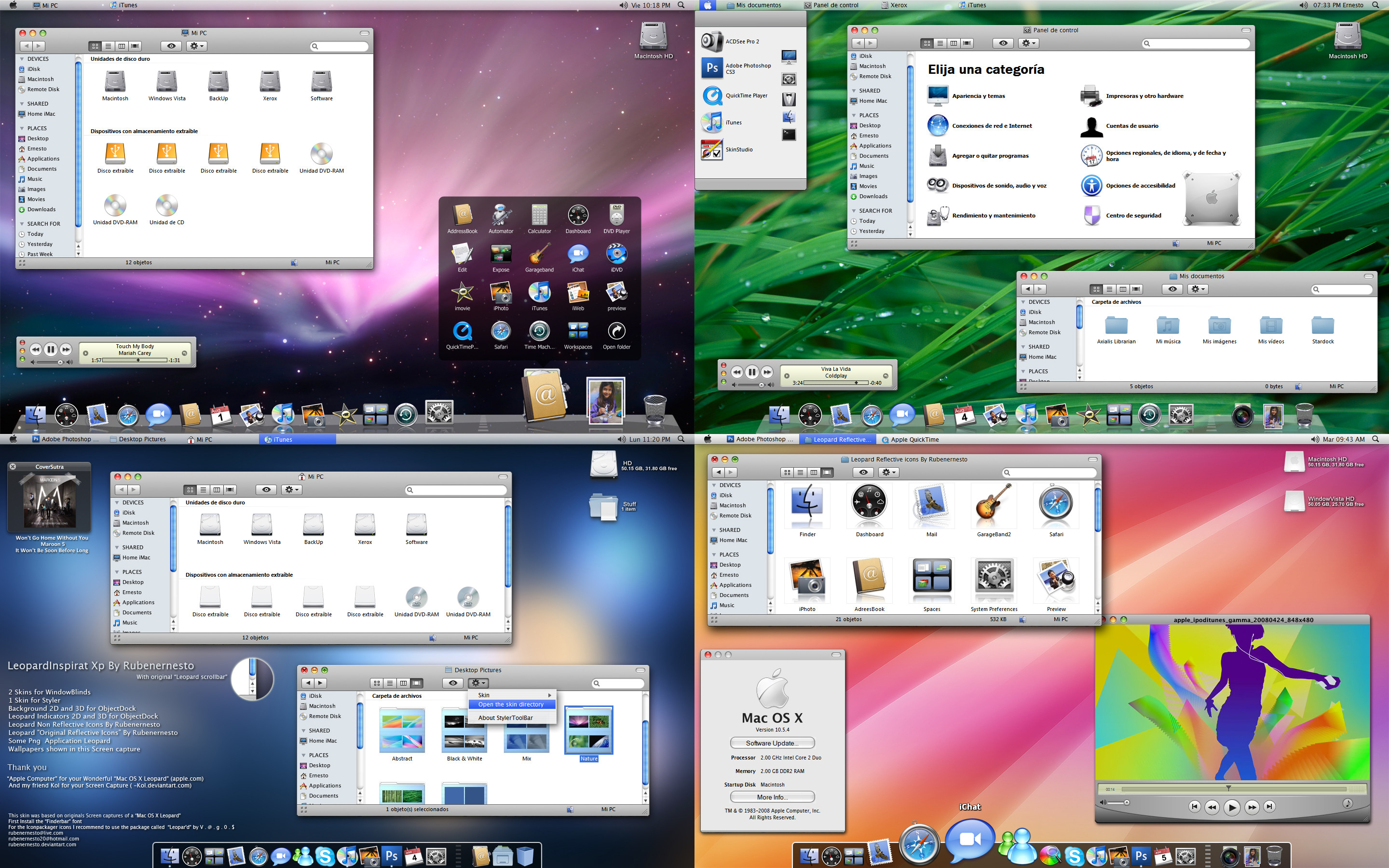1389x868 pixels.
Task: Choose About StylerToolBar menu entry
Action: pos(505,718)
